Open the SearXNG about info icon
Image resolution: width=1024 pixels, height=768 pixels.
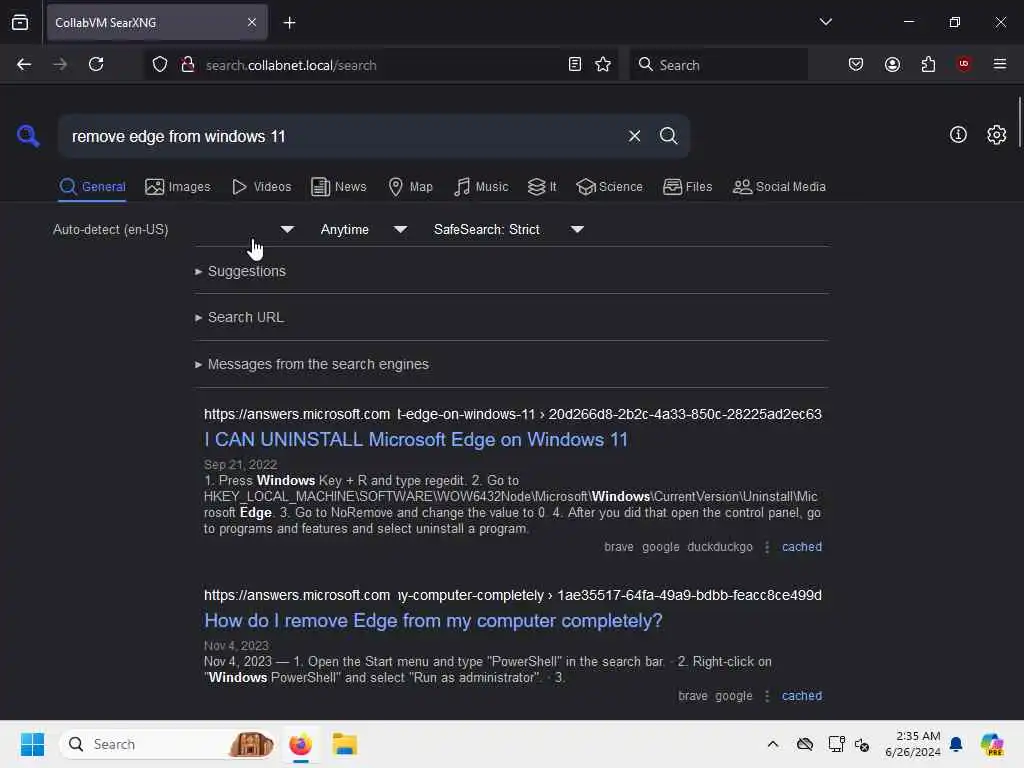(958, 135)
